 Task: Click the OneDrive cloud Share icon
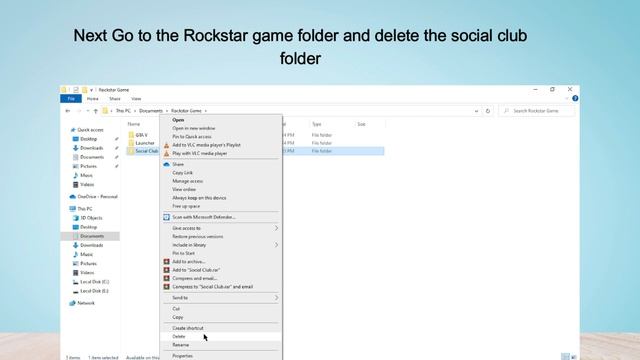pyautogui.click(x=167, y=164)
